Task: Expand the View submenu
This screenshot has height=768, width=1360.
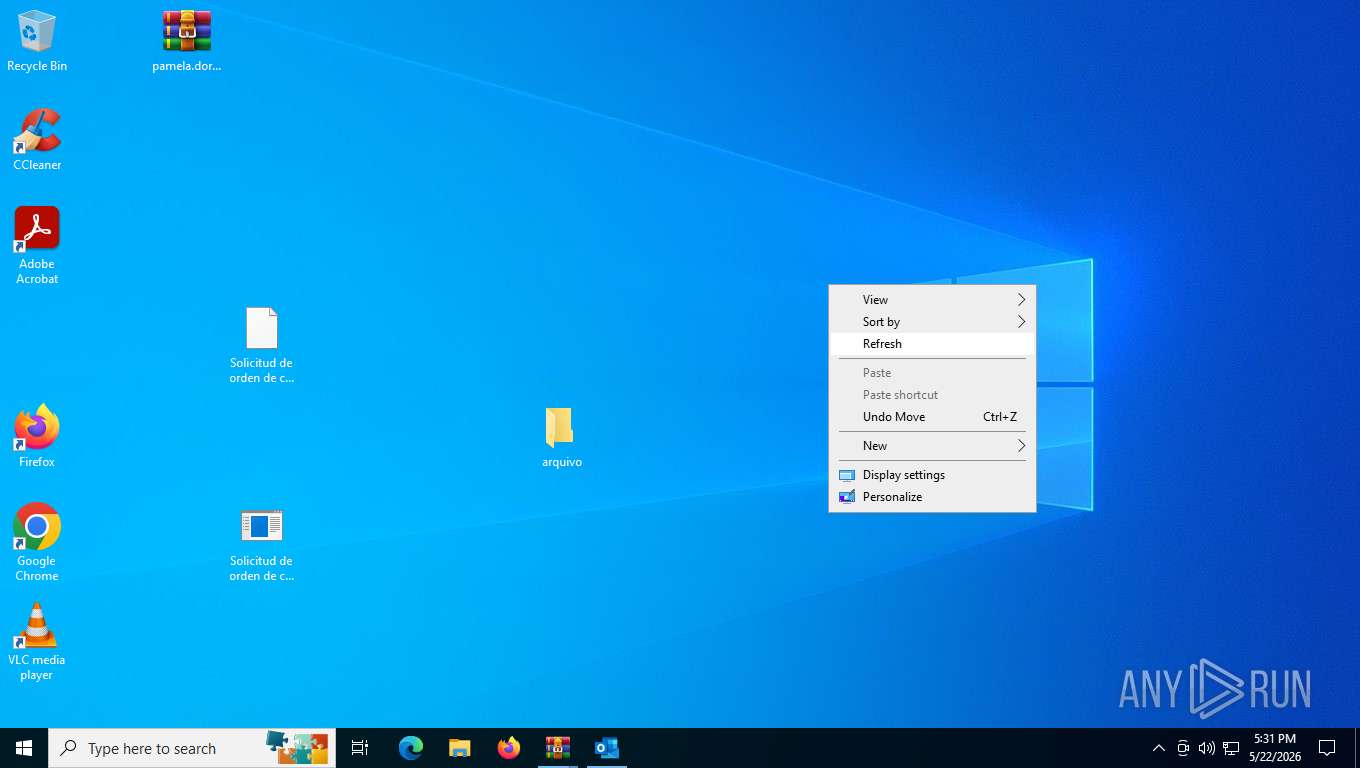Action: [x=932, y=300]
